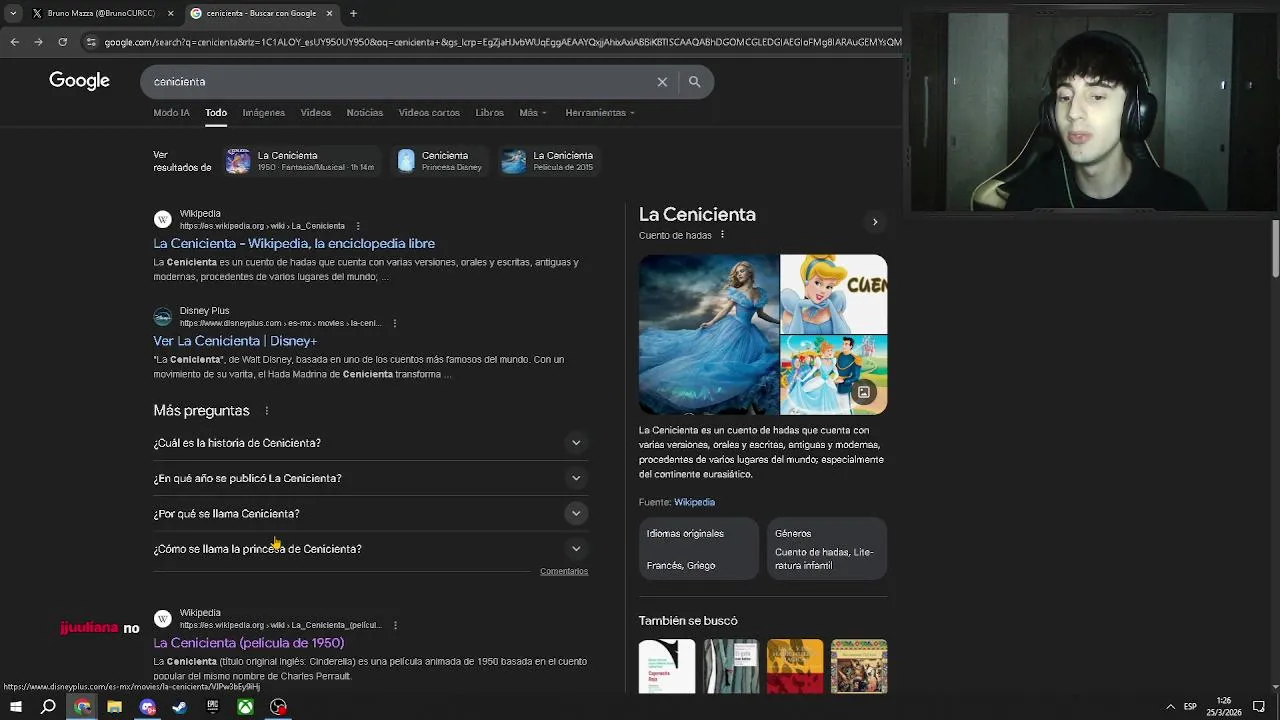Show hidden system tray icons
1280x720 pixels.
pos(1170,707)
